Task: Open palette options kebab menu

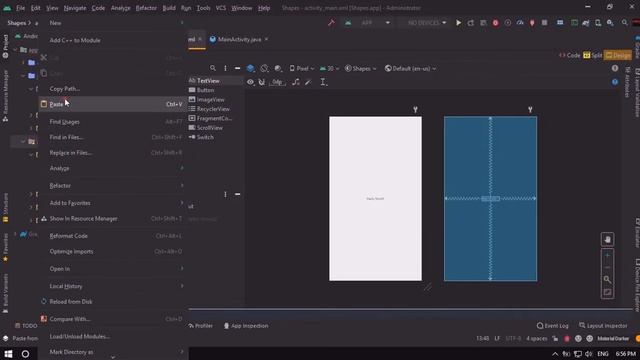Action: [225, 68]
